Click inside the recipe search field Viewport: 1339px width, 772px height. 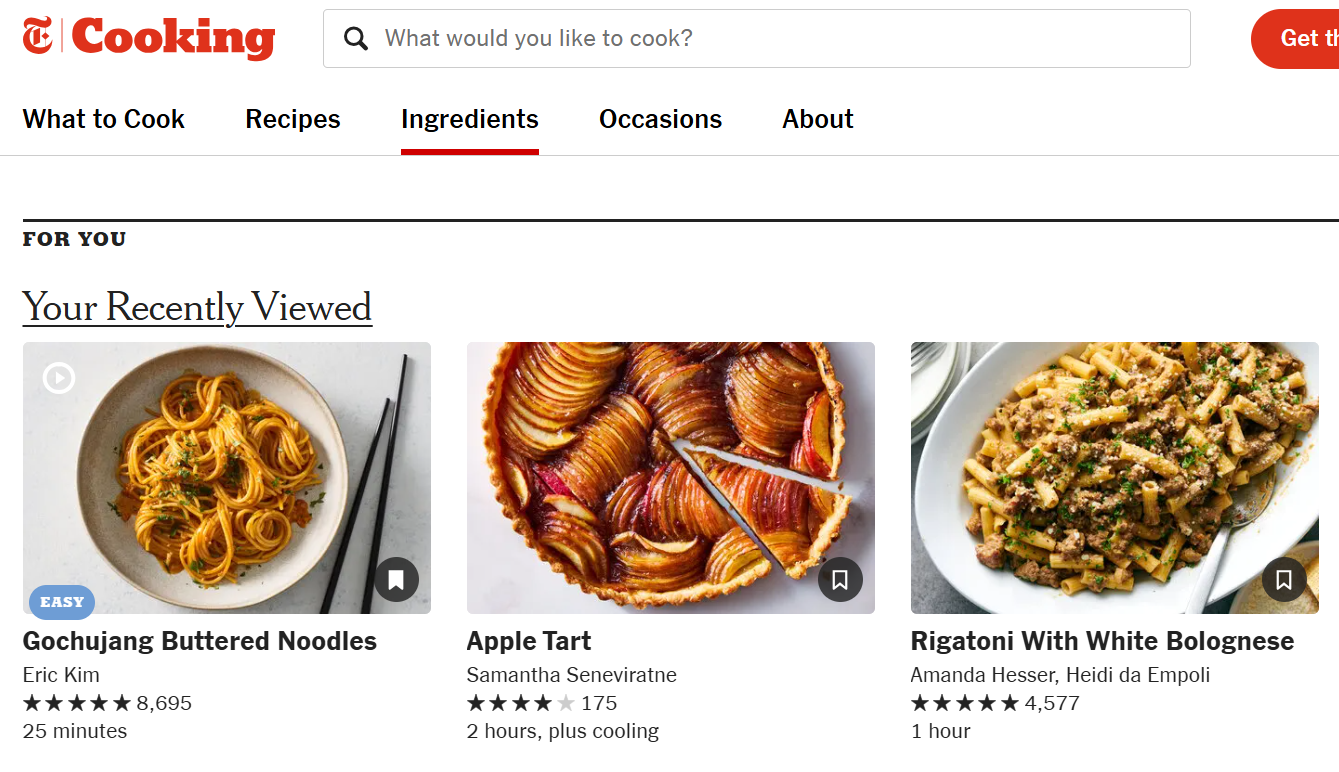coord(700,38)
